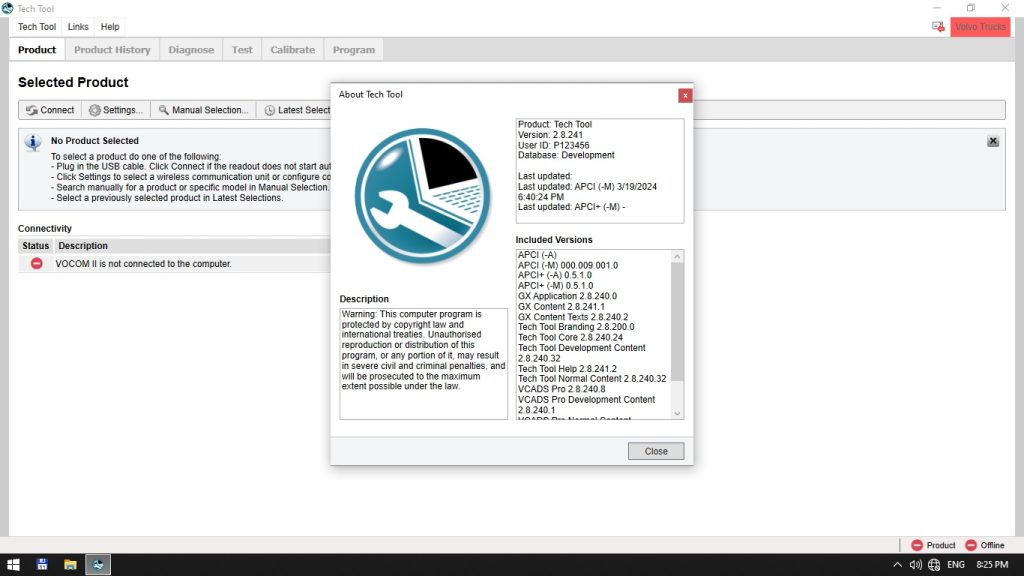
Task: Click the Tech Tool wrench logo image
Action: coord(424,193)
